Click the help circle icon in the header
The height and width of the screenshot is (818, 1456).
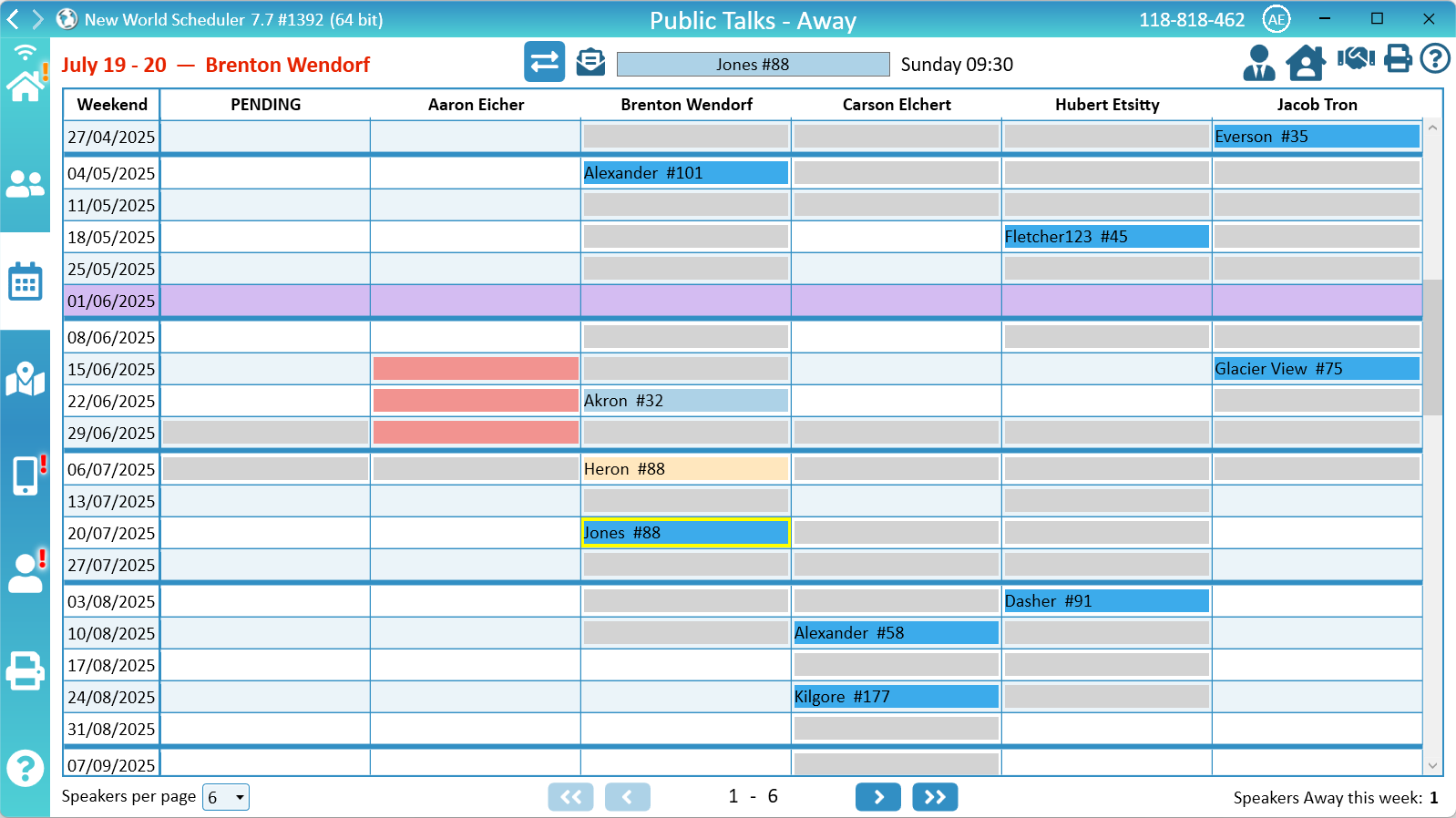(1435, 59)
